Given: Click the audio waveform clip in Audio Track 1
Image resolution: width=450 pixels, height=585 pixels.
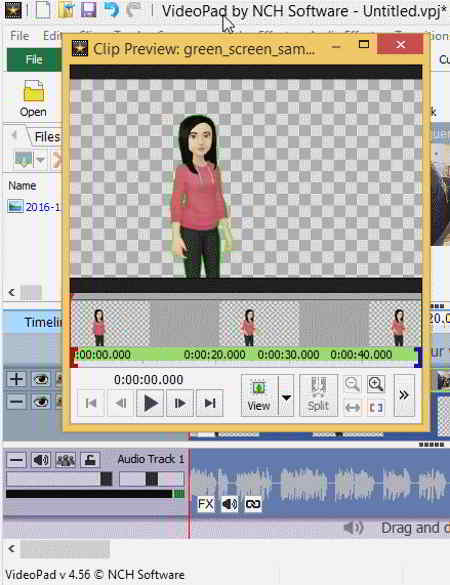Looking at the screenshot, I should click(x=320, y=483).
